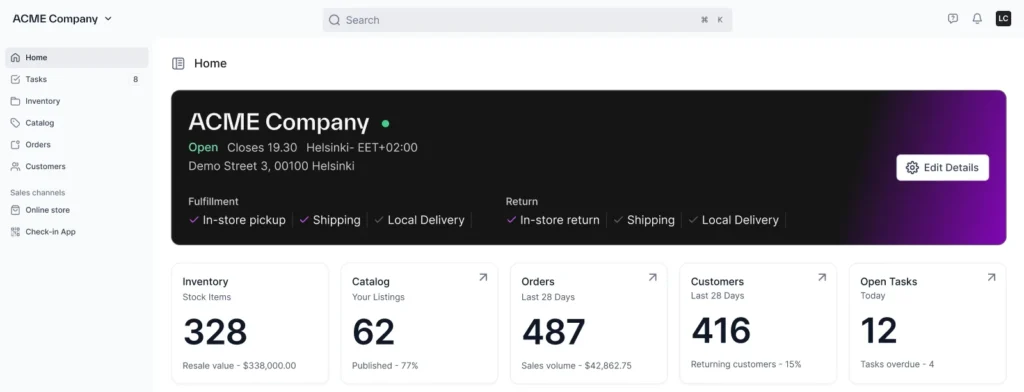The image size is (1024, 392).
Task: Open Orders in sidebar
Action: coord(77,144)
